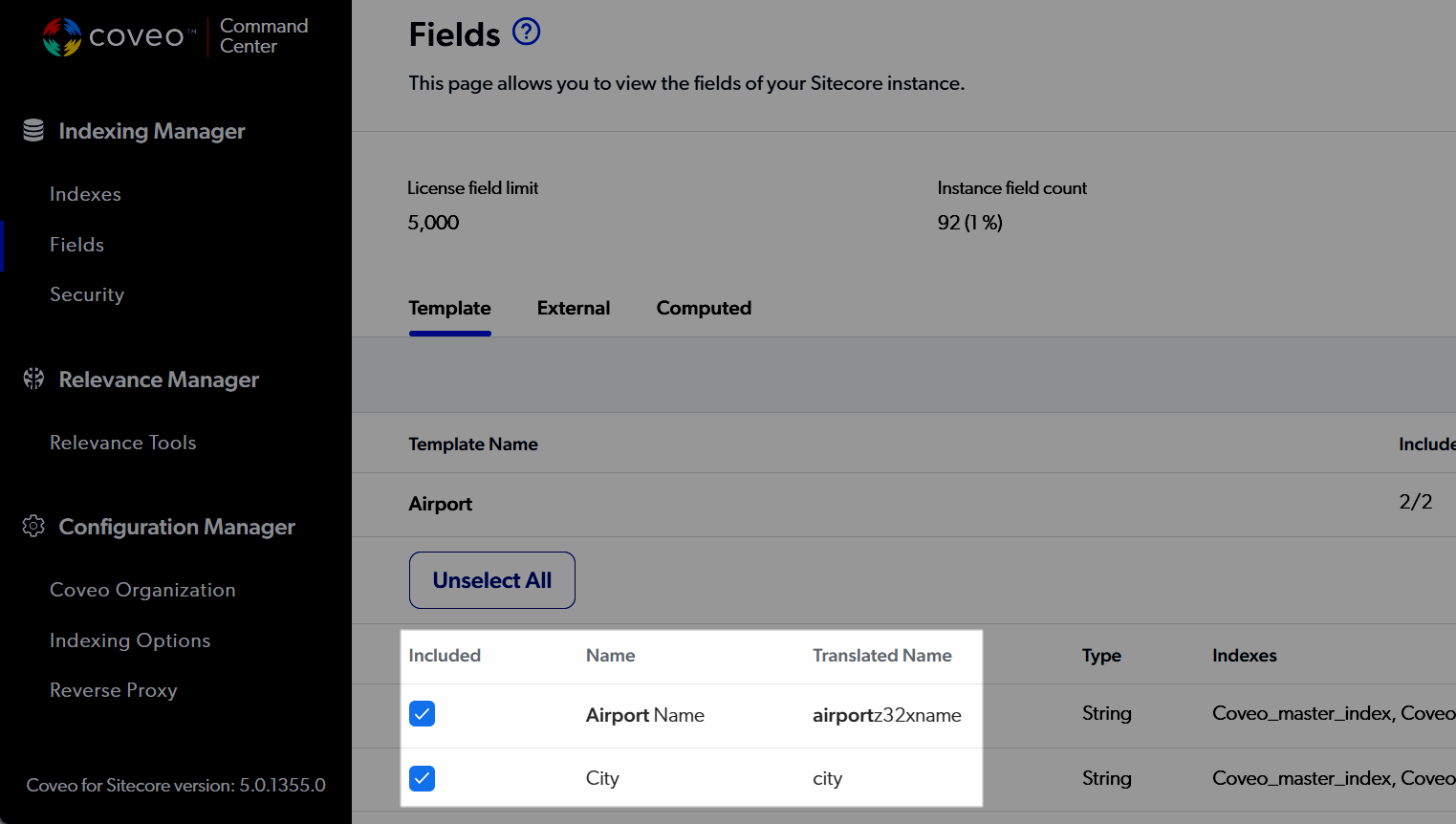This screenshot has width=1456, height=824.
Task: Click the Indexes column header
Action: pos(1245,656)
